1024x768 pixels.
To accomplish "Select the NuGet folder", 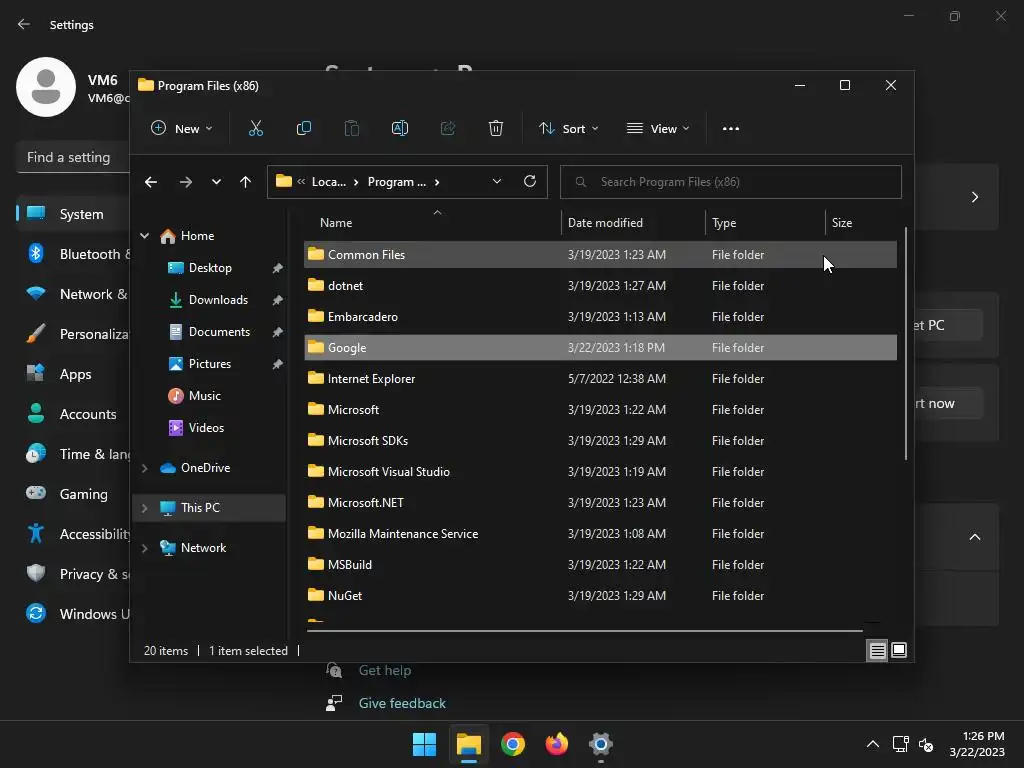I will pyautogui.click(x=600, y=596).
